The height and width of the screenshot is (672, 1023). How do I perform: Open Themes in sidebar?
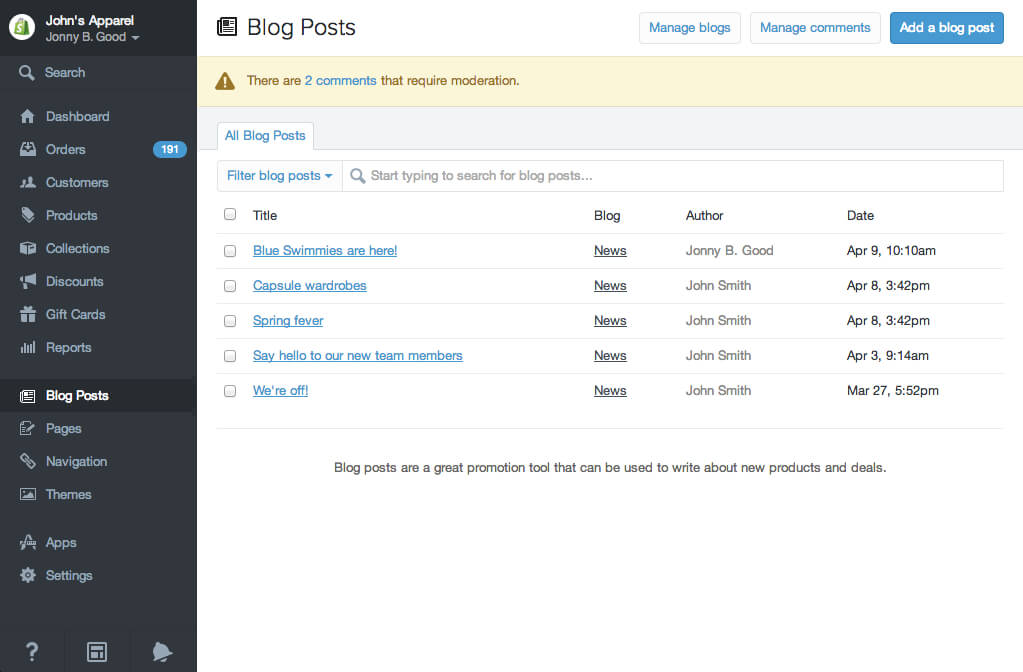click(68, 495)
